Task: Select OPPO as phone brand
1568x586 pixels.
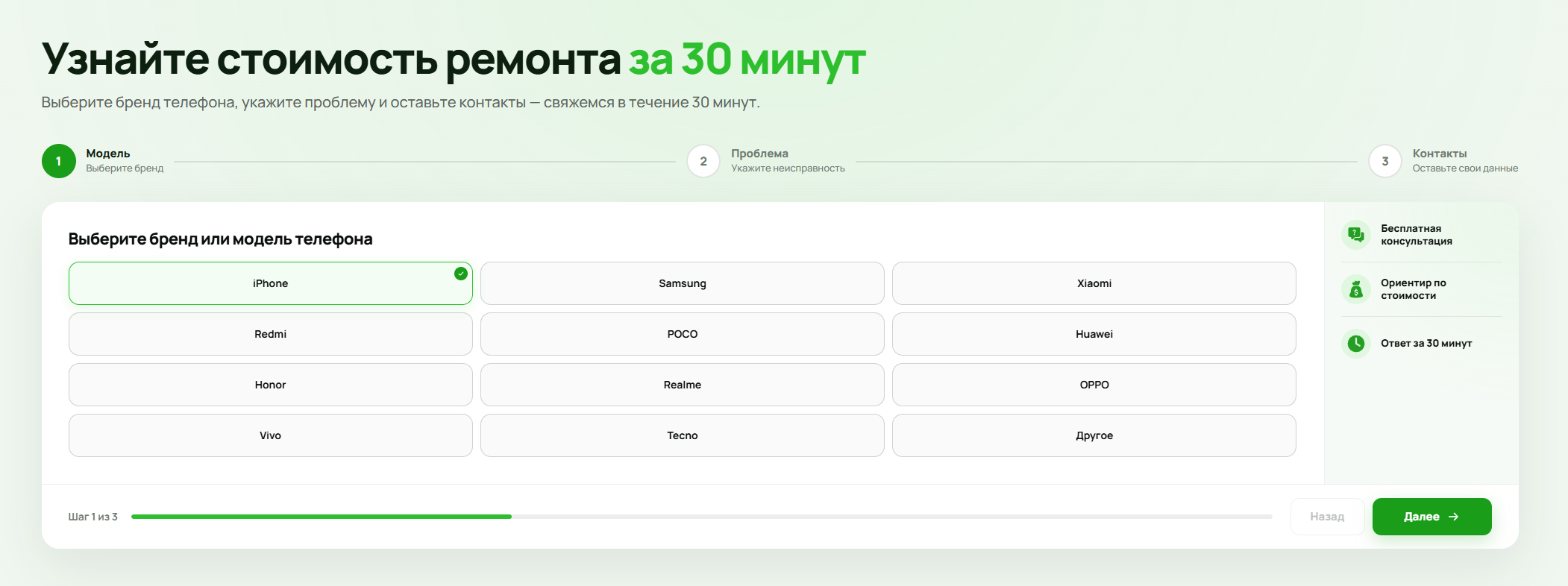Action: (1094, 385)
